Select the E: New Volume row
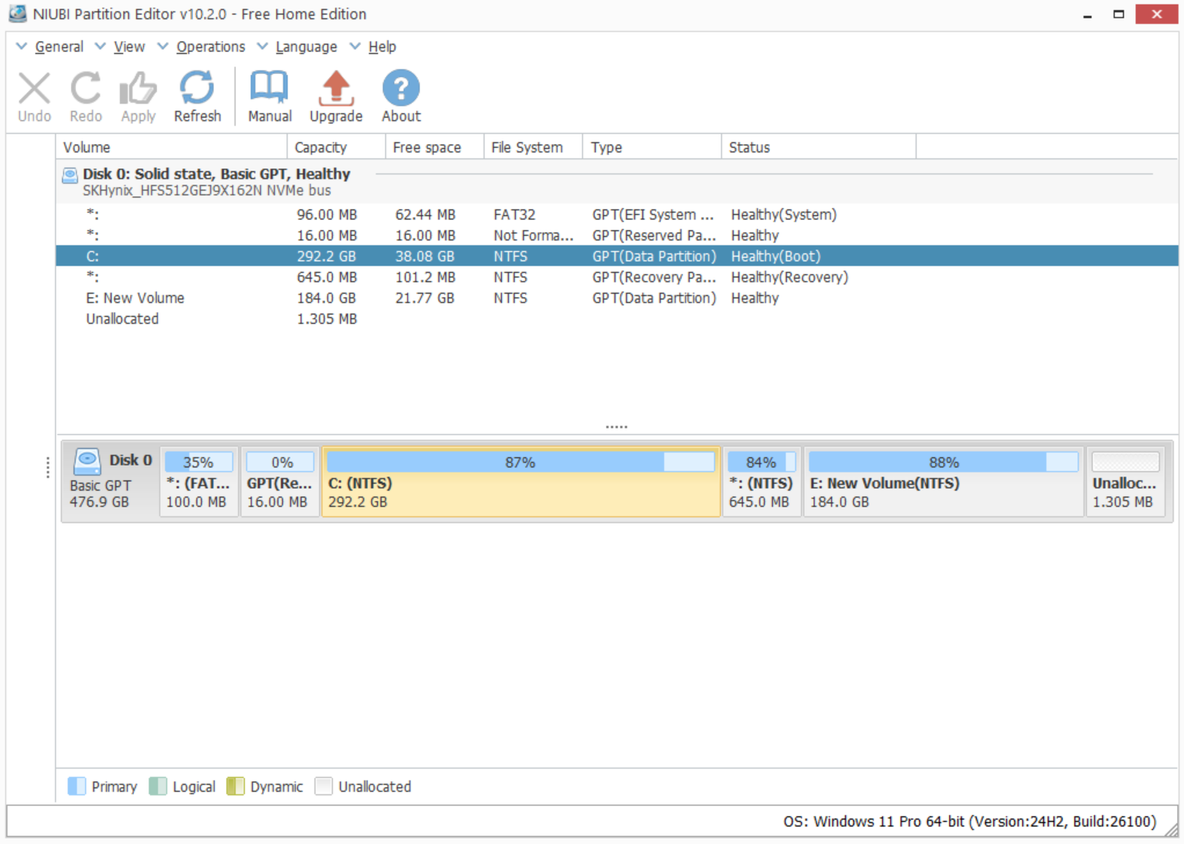The width and height of the screenshot is (1184, 844). (x=617, y=298)
